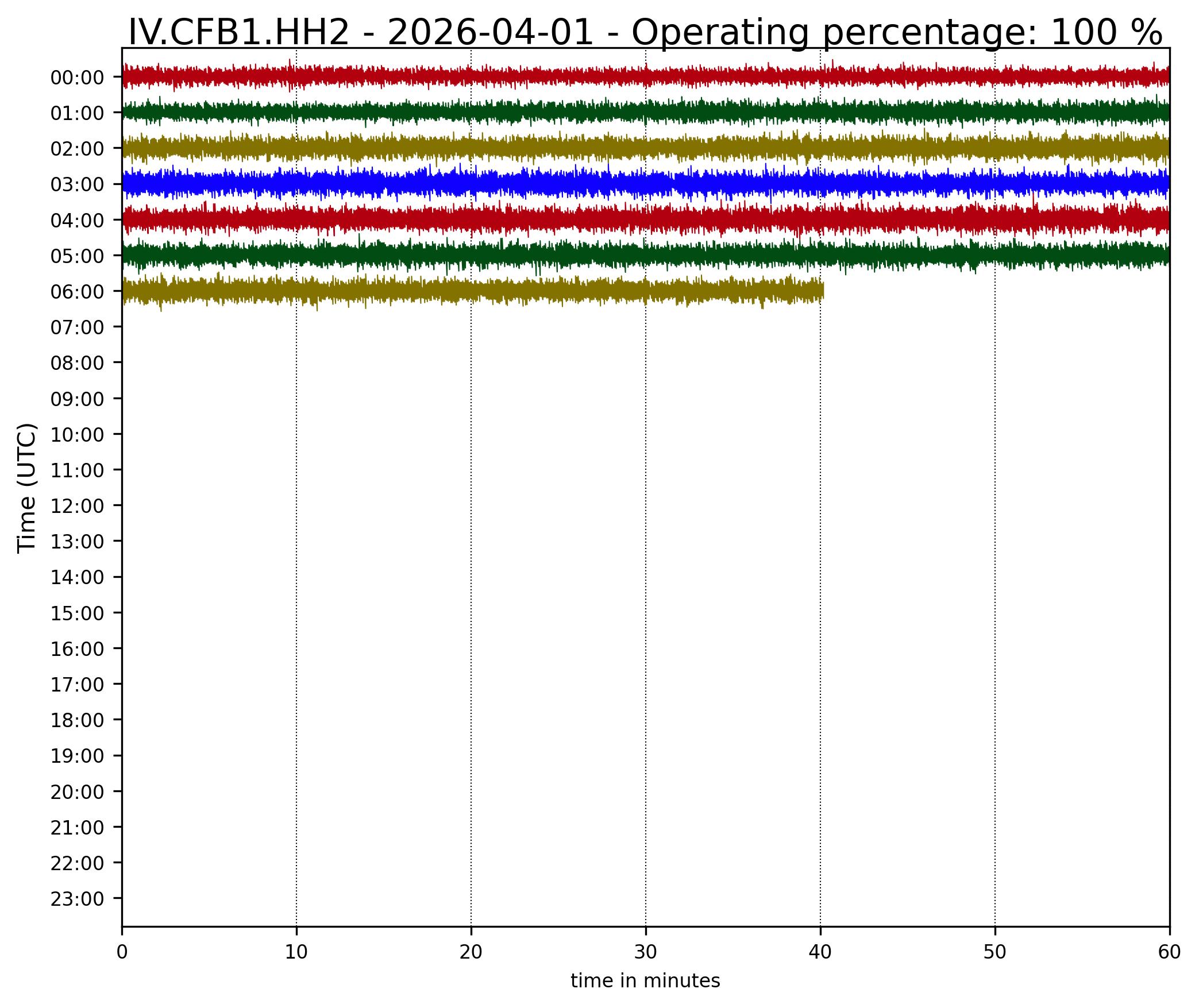Click the 60 minute tick label

pyautogui.click(x=1169, y=953)
